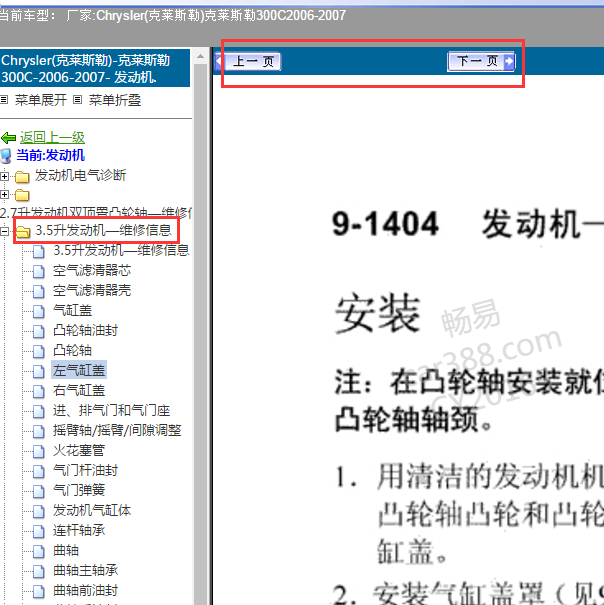Click the tree panel scrollbar up arrow
Image resolution: width=604 pixels, height=605 pixels.
200,57
